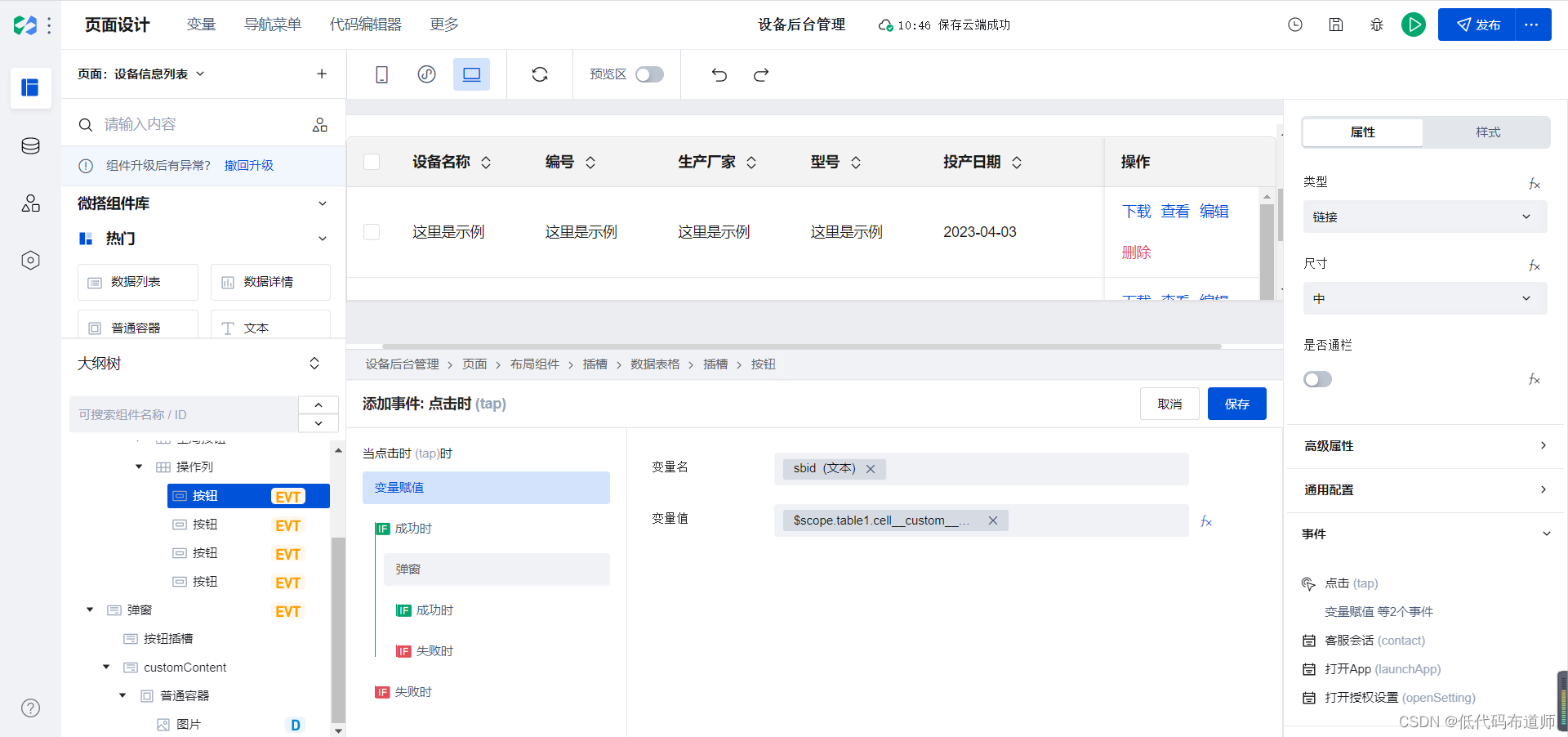Sort by 设备名称 column

click(x=486, y=163)
